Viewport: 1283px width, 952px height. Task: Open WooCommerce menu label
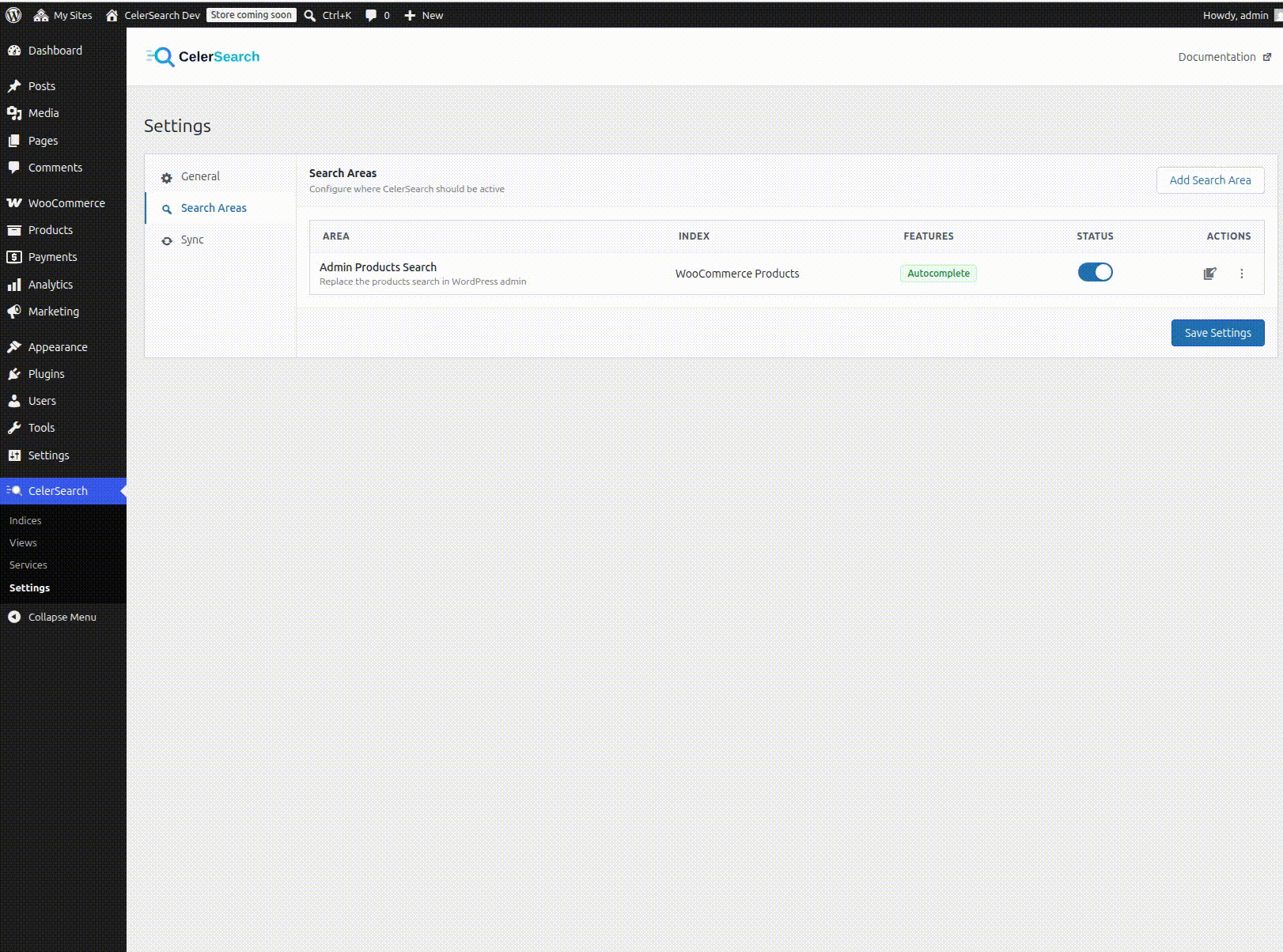66,203
